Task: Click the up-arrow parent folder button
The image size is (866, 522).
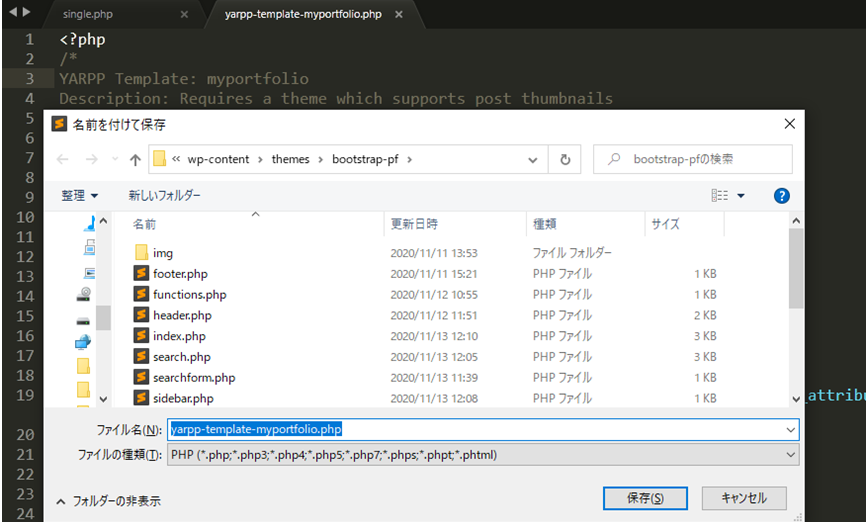Action: coord(135,159)
